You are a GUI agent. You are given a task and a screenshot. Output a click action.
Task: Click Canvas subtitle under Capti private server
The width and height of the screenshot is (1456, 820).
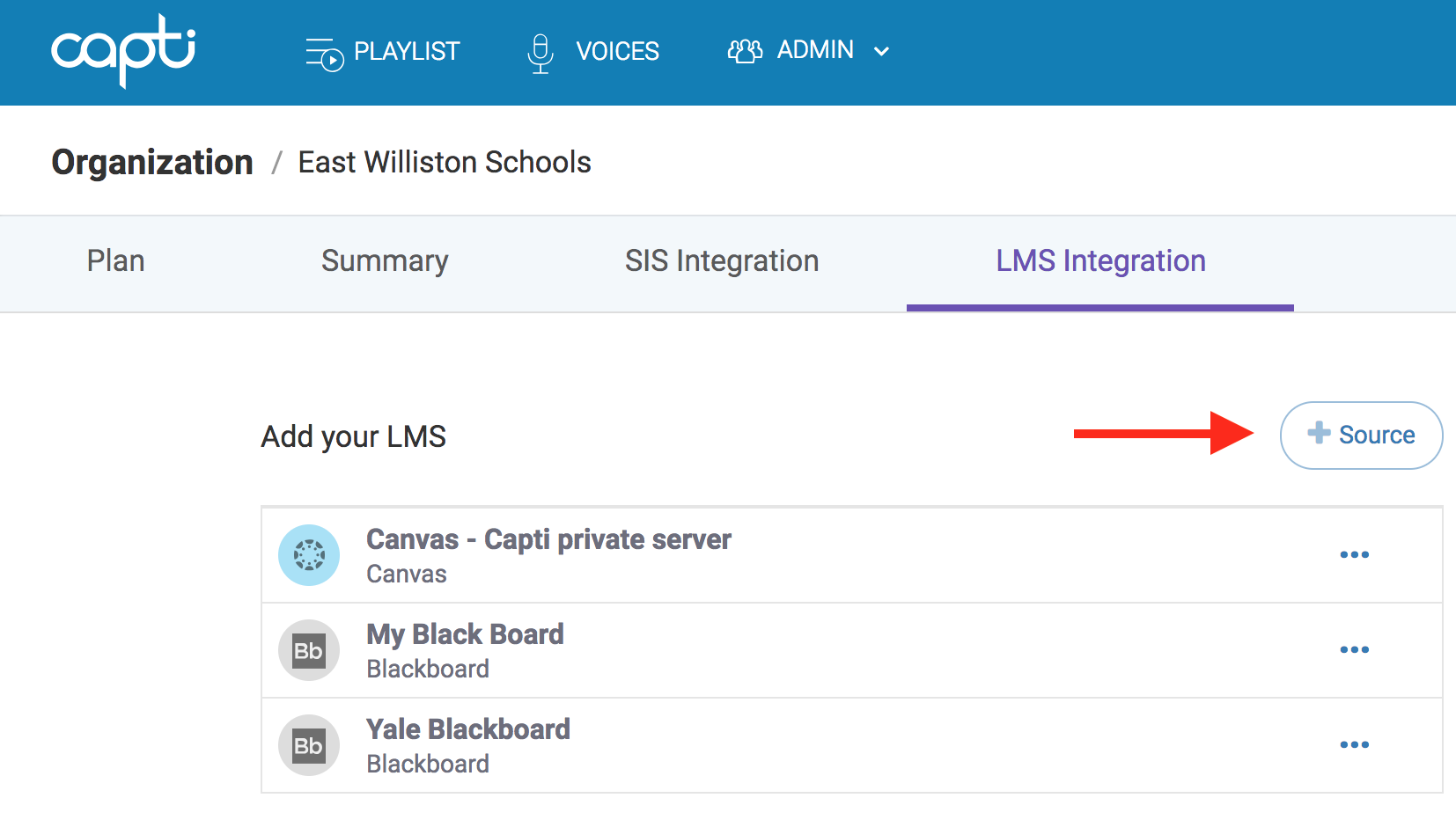coord(407,575)
